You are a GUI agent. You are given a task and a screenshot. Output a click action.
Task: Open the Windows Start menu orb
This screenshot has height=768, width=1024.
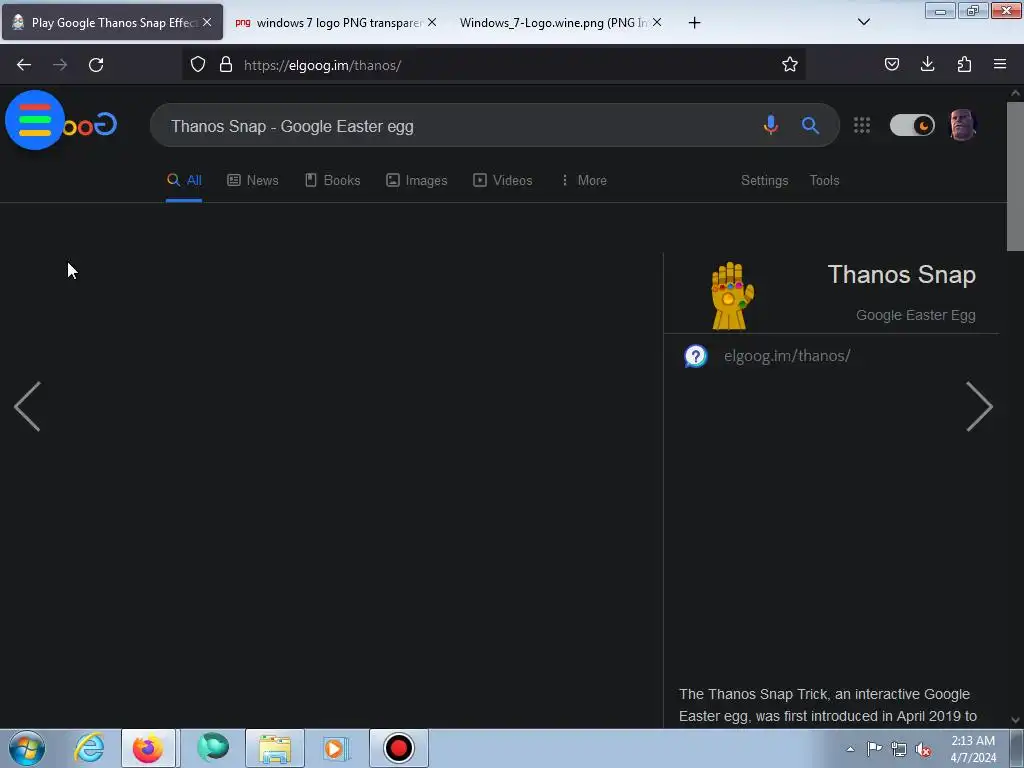coord(27,748)
